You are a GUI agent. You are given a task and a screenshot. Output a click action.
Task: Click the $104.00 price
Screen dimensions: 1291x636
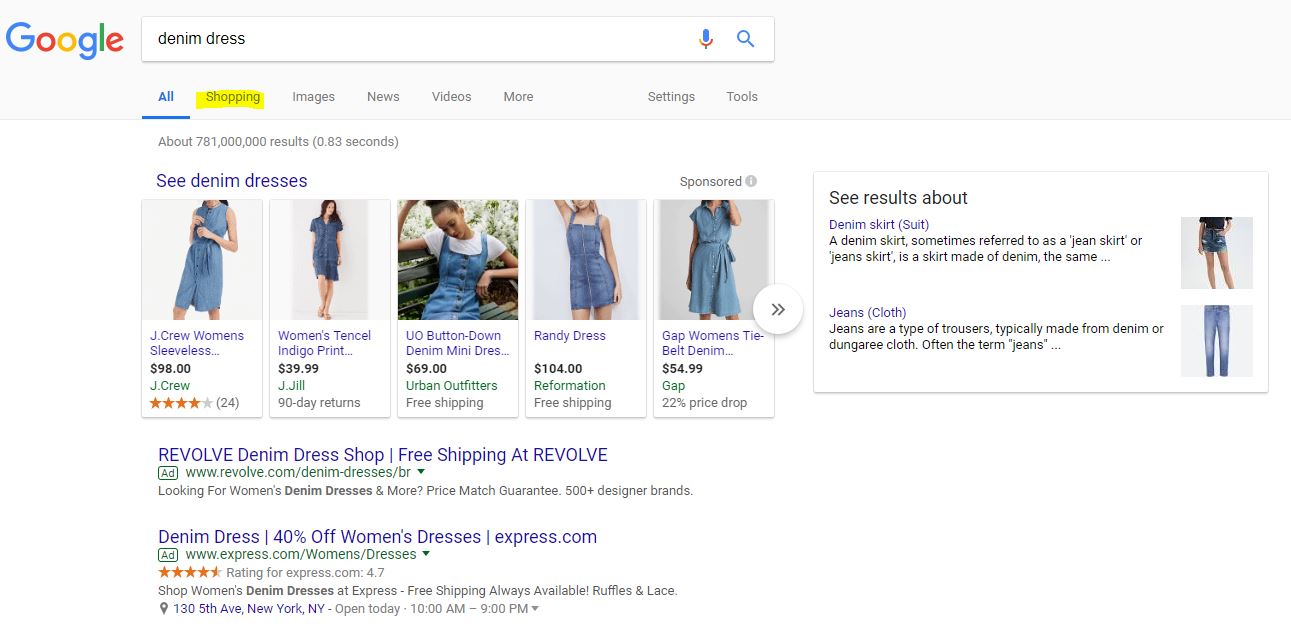pos(558,369)
